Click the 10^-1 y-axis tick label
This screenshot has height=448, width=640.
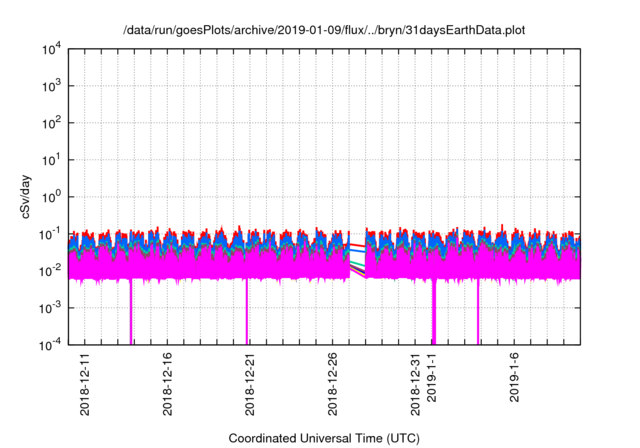point(51,235)
